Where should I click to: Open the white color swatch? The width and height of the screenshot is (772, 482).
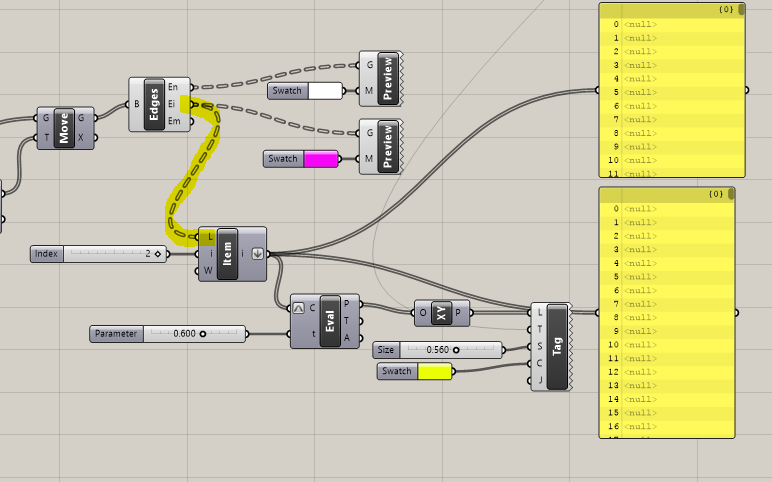click(325, 91)
